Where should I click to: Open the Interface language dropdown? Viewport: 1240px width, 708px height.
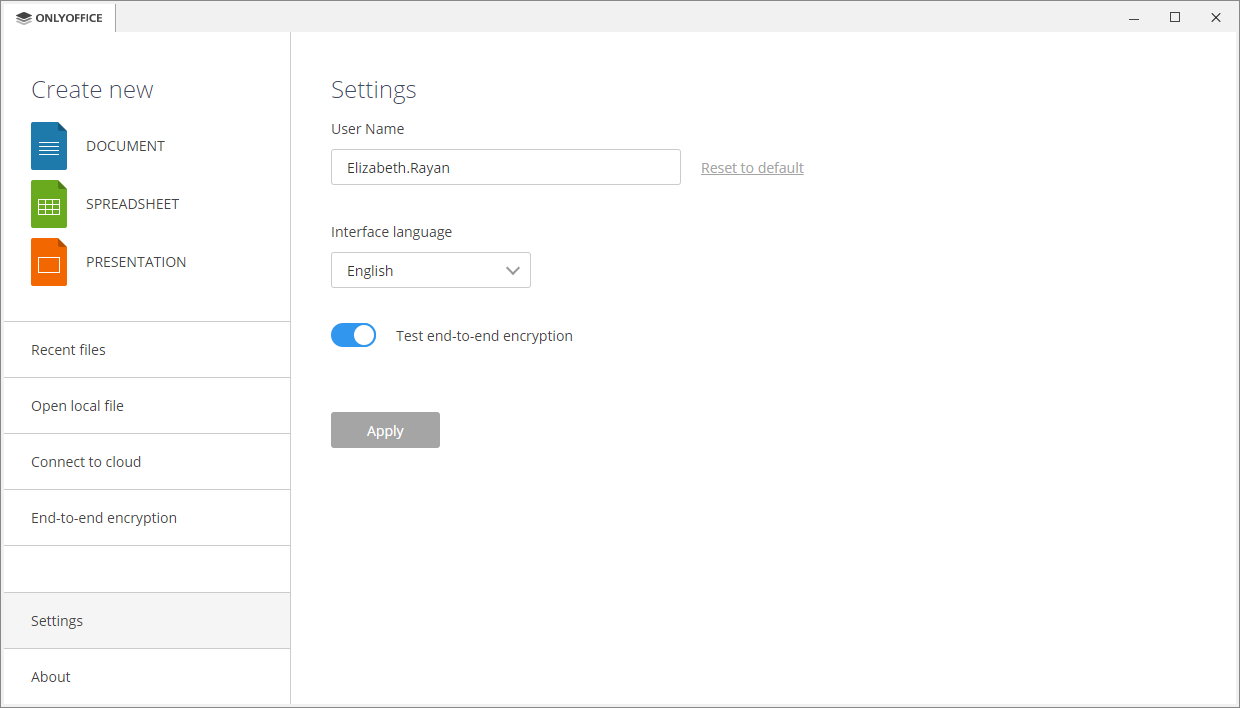click(430, 271)
